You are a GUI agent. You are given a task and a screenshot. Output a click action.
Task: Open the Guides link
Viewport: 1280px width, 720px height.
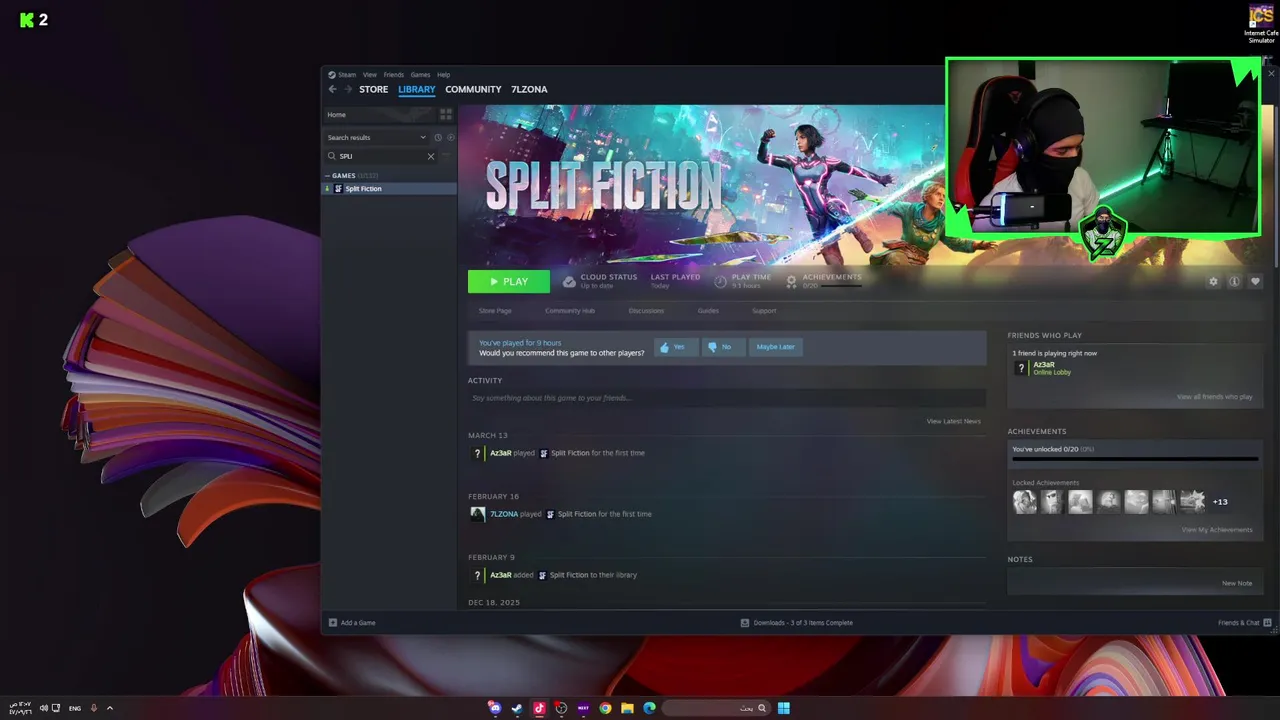(708, 311)
